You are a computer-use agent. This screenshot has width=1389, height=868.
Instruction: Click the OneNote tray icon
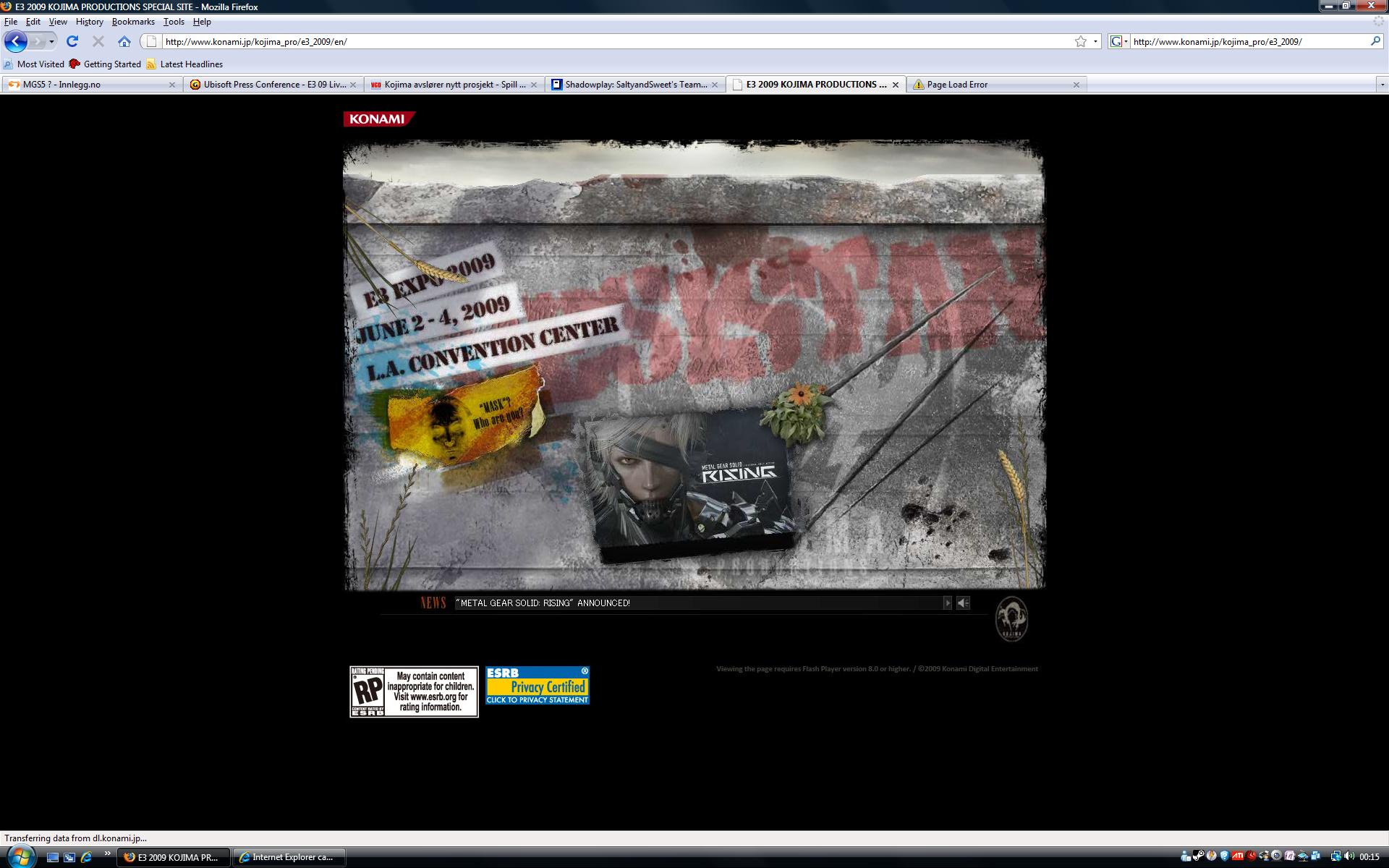tap(1290, 856)
